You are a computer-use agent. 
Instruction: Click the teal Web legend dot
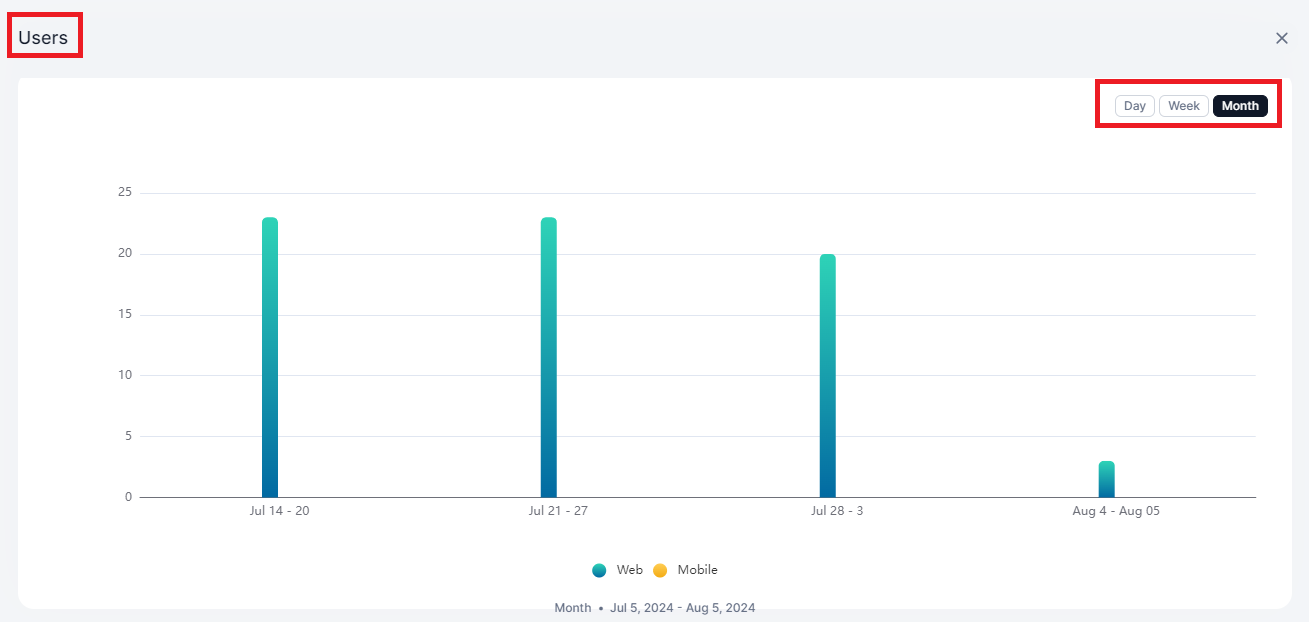tap(598, 569)
